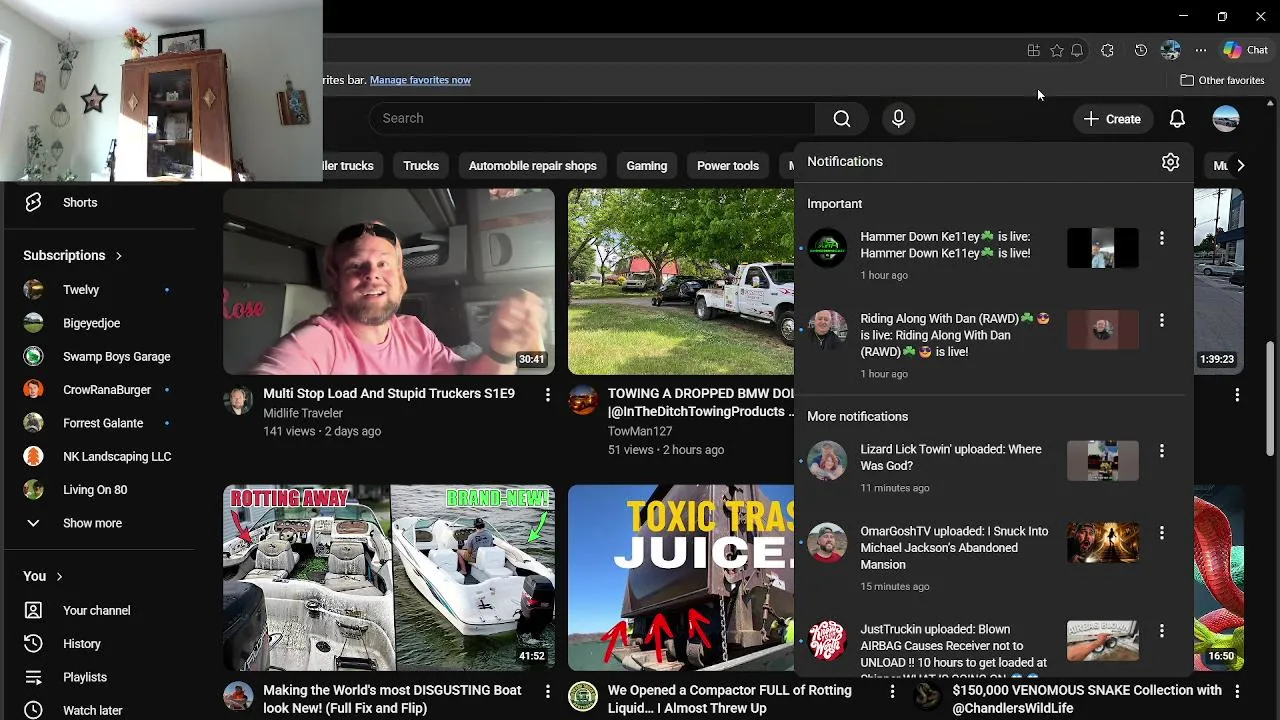Open Other favorites folder

(x=1222, y=80)
